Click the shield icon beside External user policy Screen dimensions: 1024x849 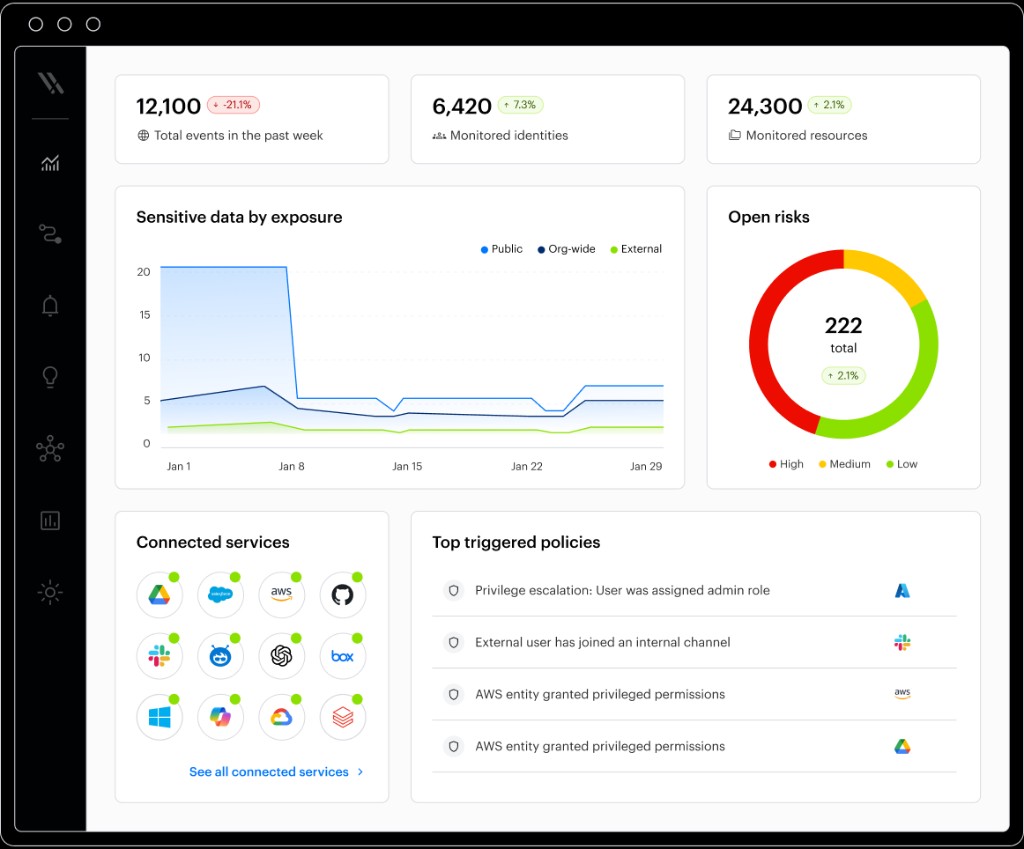[453, 643]
